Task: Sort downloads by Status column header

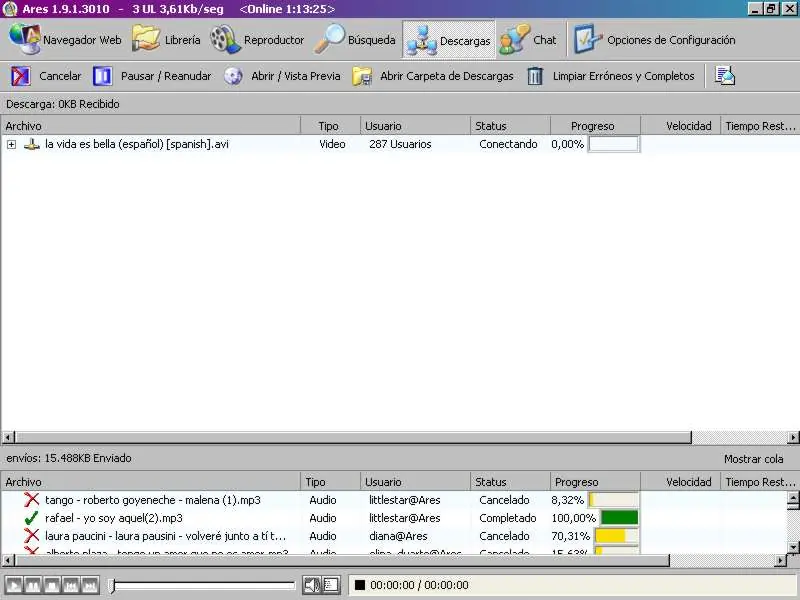Action: [510, 126]
